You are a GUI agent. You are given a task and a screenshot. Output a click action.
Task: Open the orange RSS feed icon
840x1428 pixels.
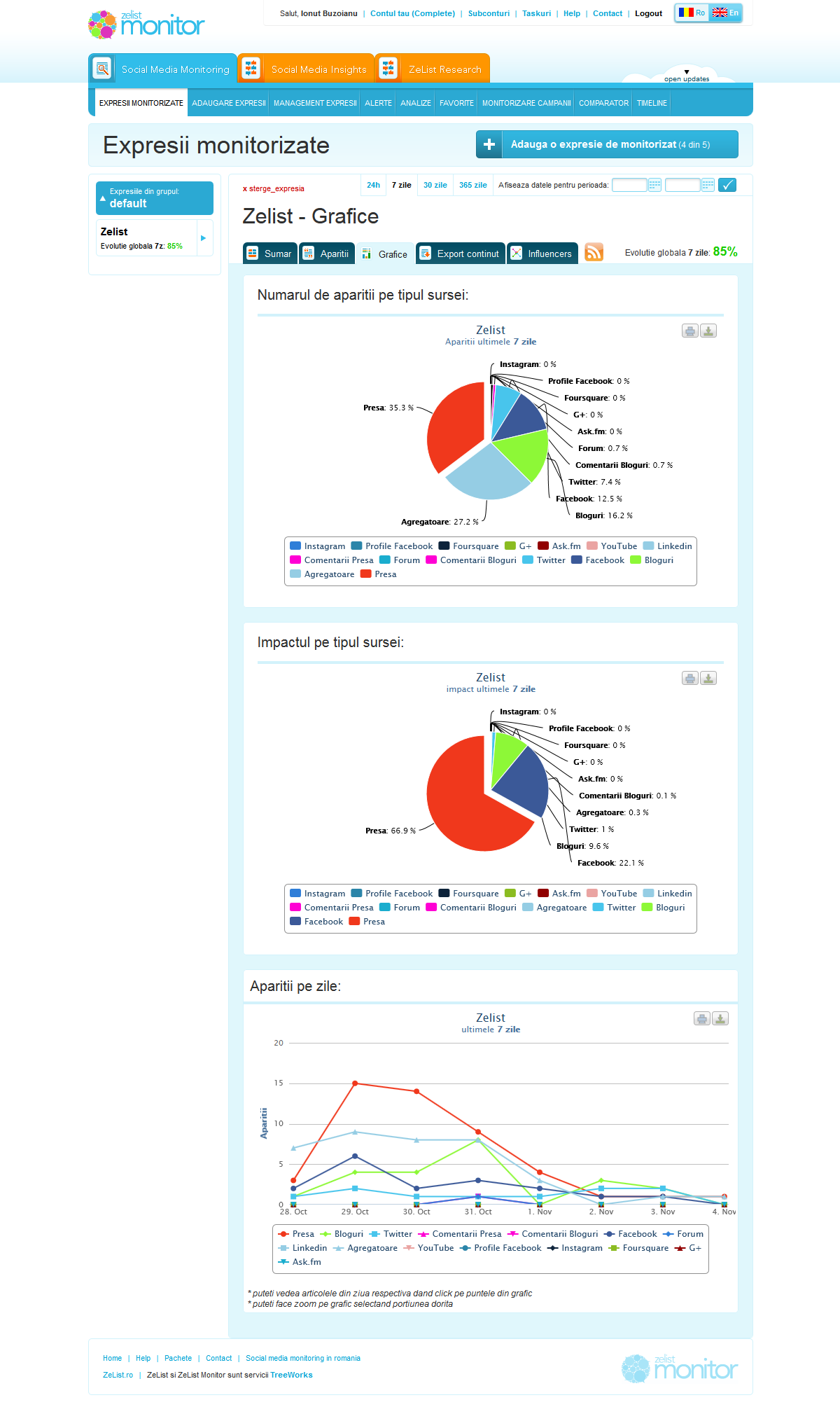click(x=594, y=252)
